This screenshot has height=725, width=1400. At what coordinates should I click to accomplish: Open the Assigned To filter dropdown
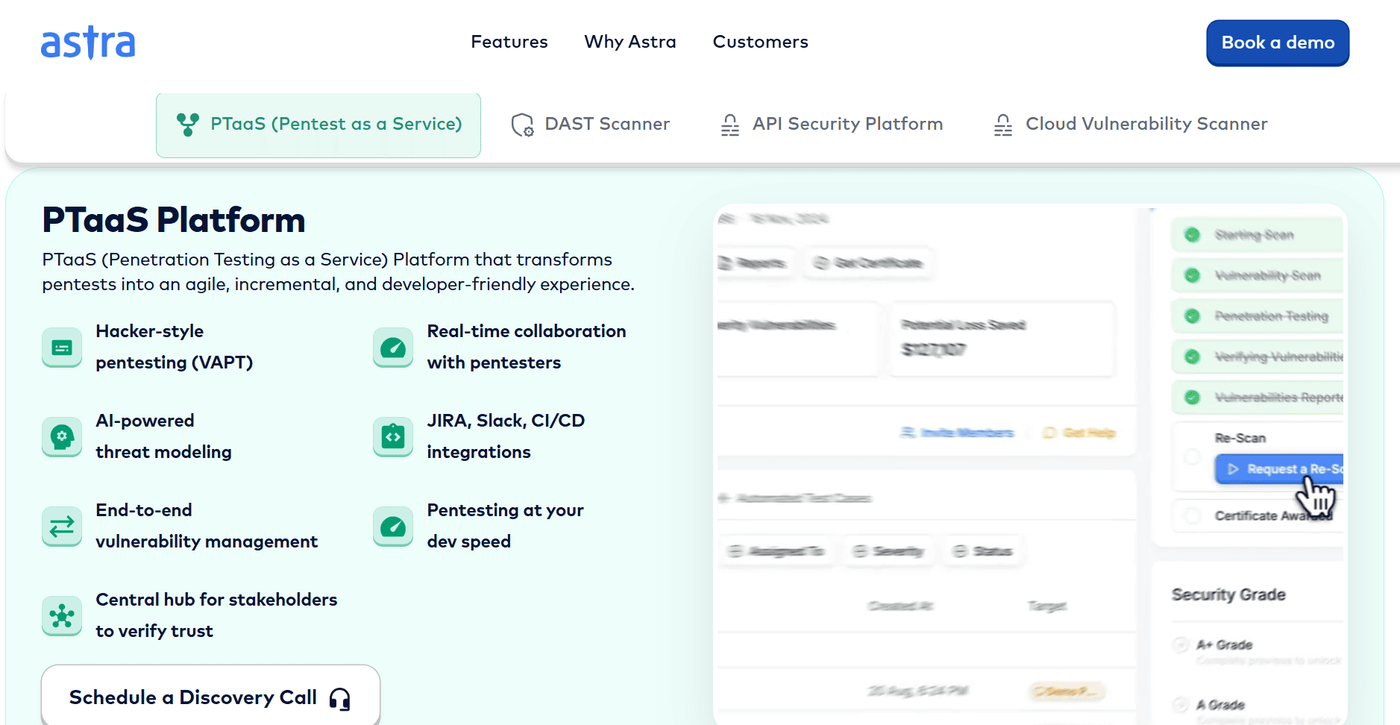tap(777, 551)
